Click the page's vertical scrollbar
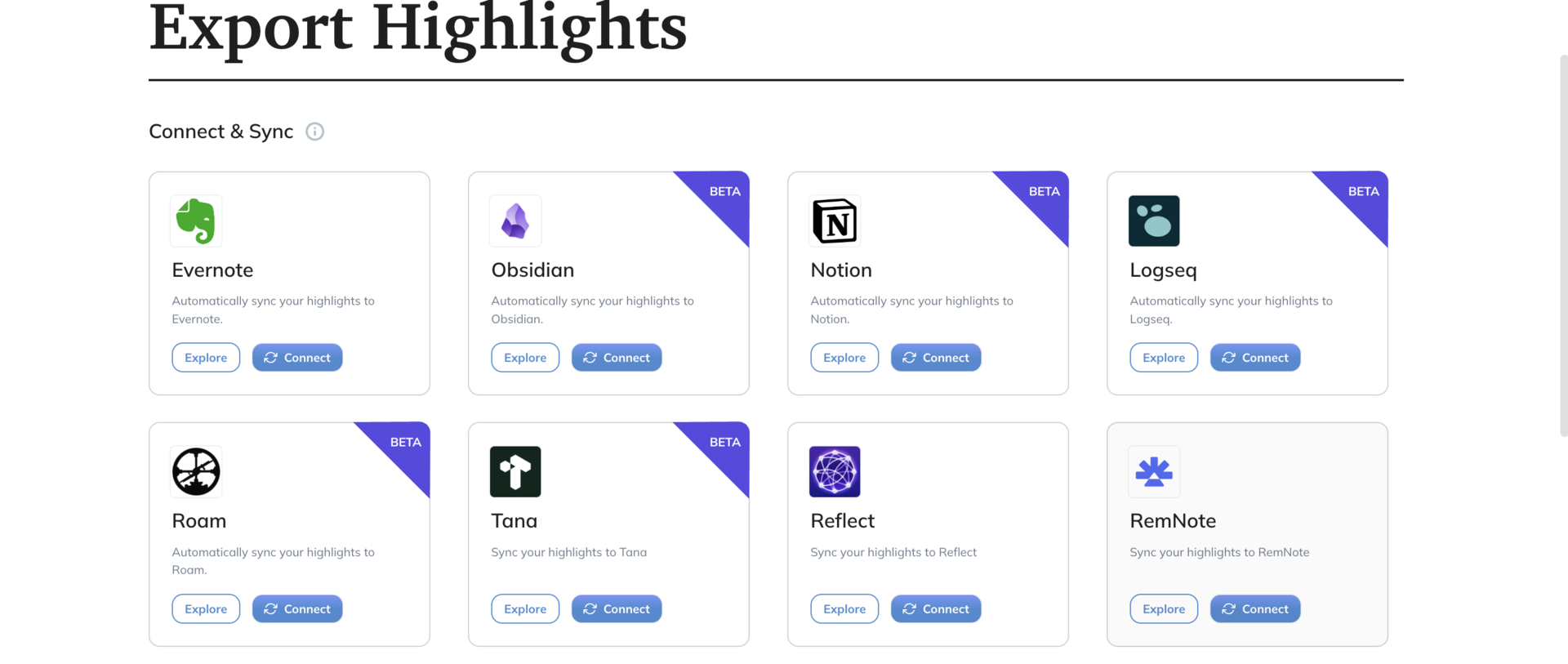This screenshot has width=1568, height=664. click(x=1563, y=245)
